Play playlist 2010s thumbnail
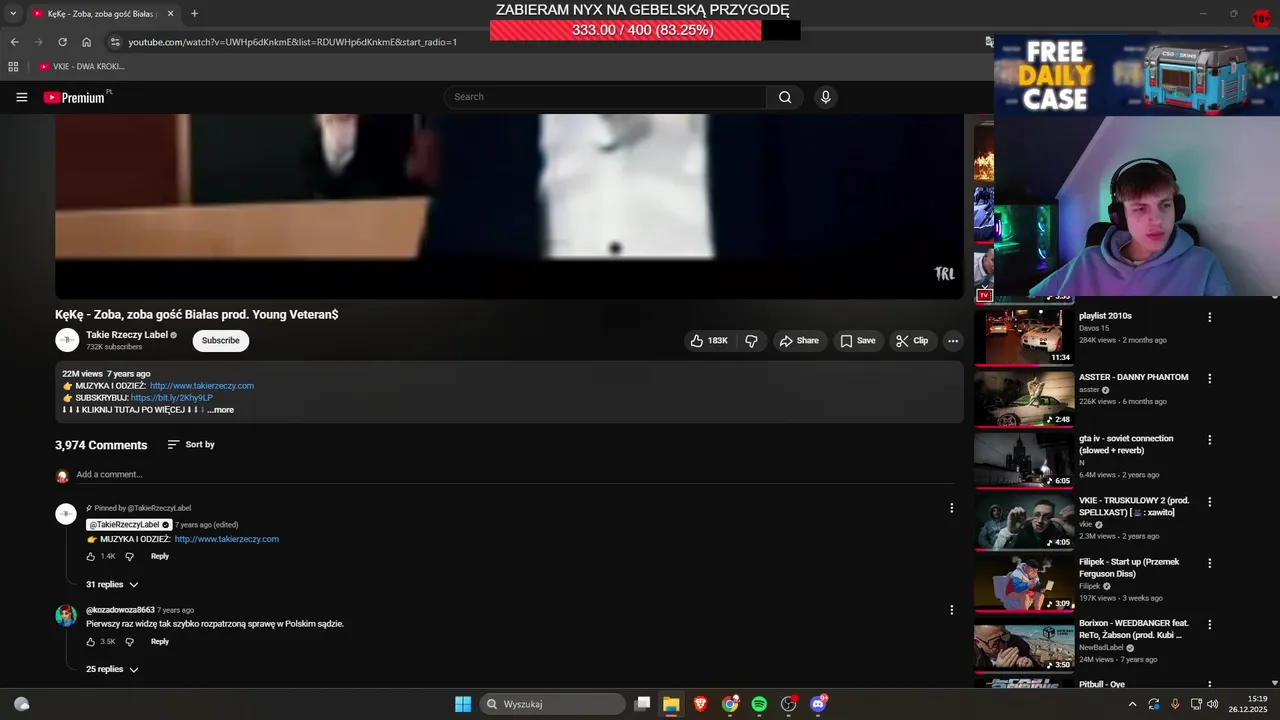Image resolution: width=1280 pixels, height=720 pixels. click(x=1024, y=337)
